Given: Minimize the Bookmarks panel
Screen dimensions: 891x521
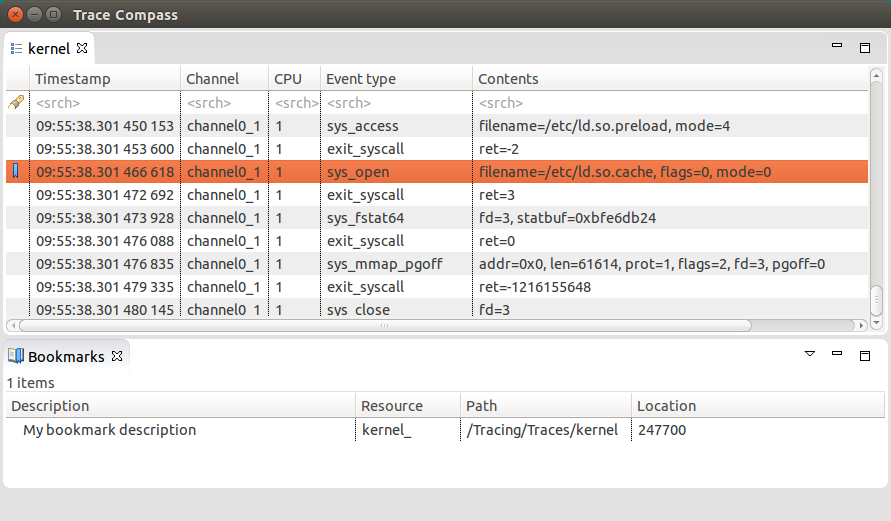Looking at the screenshot, I should pos(838,354).
